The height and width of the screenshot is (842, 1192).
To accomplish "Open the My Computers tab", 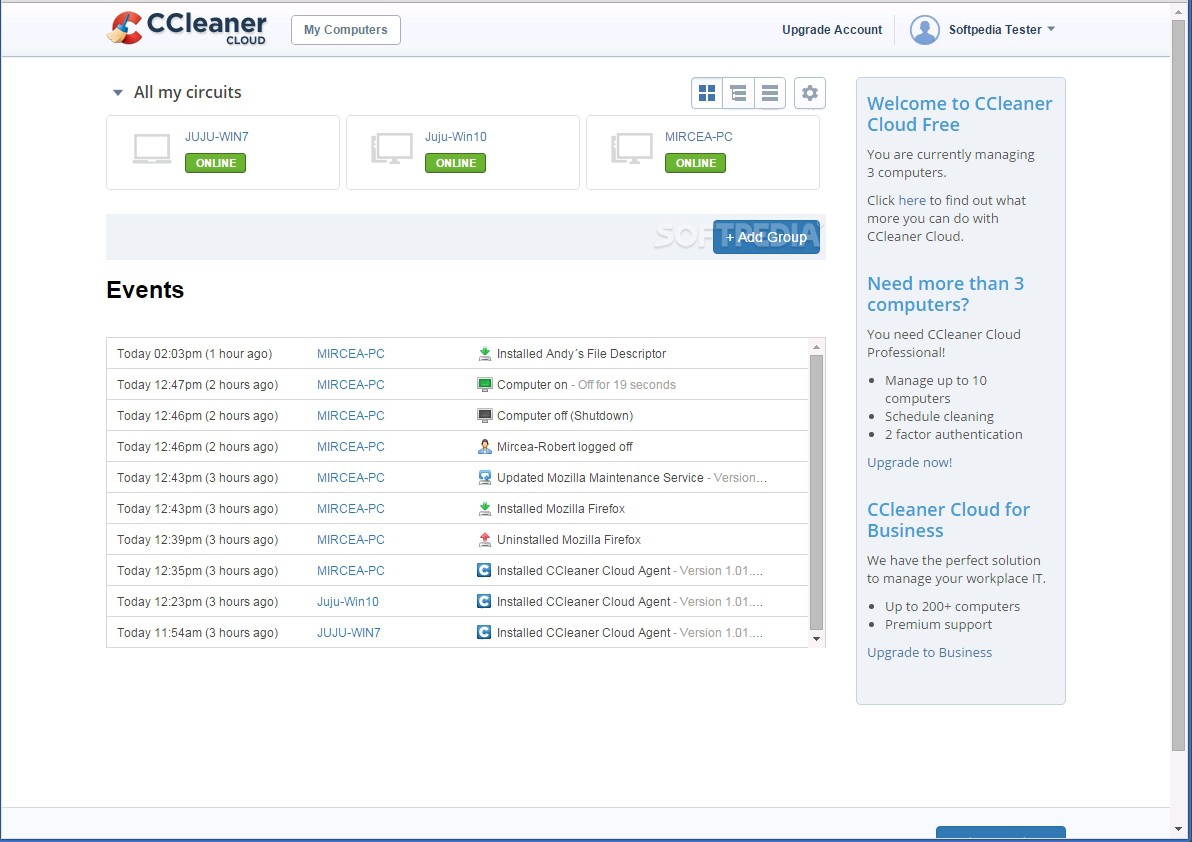I will coord(346,30).
